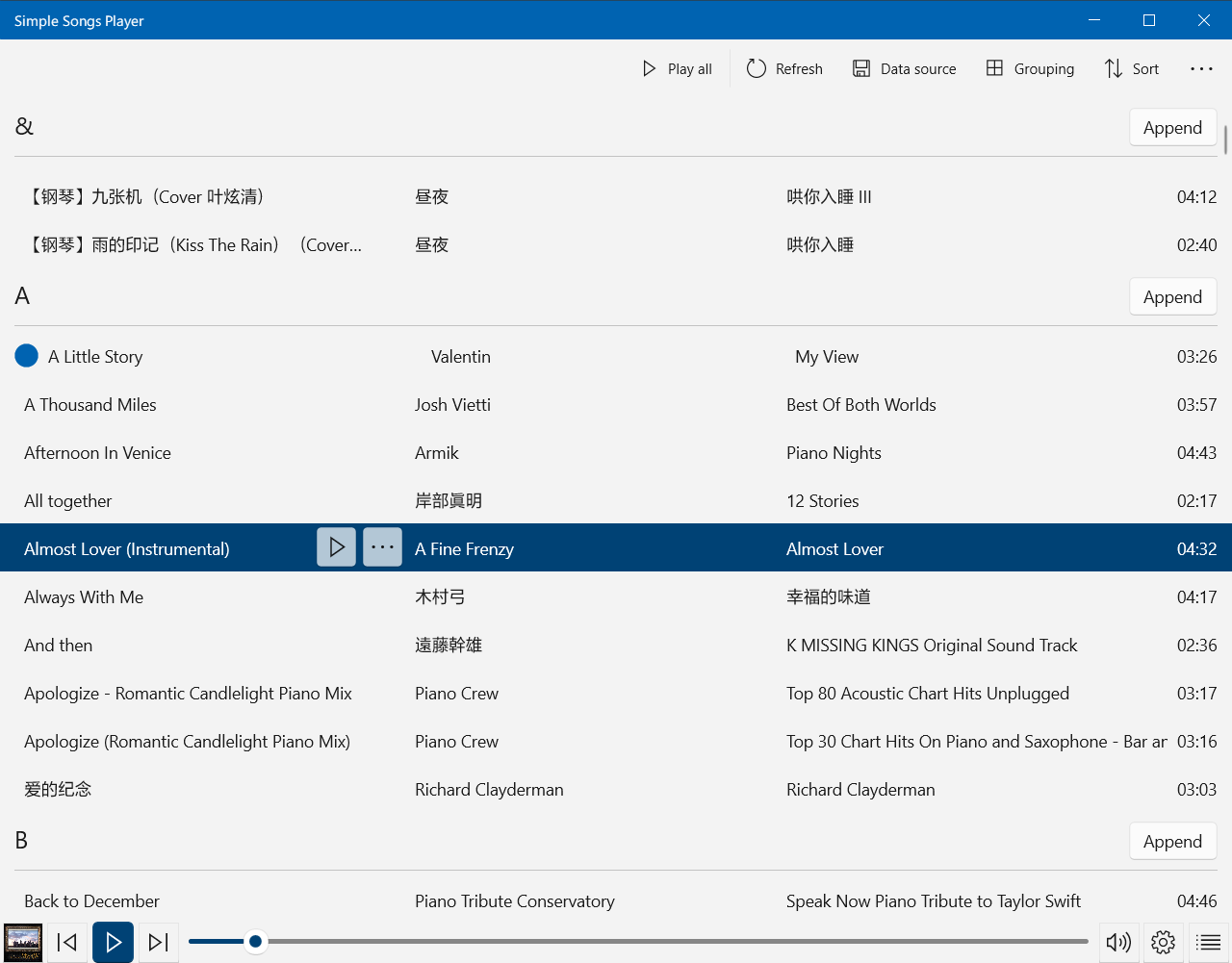Click the playback progress slider handle

[x=255, y=941]
